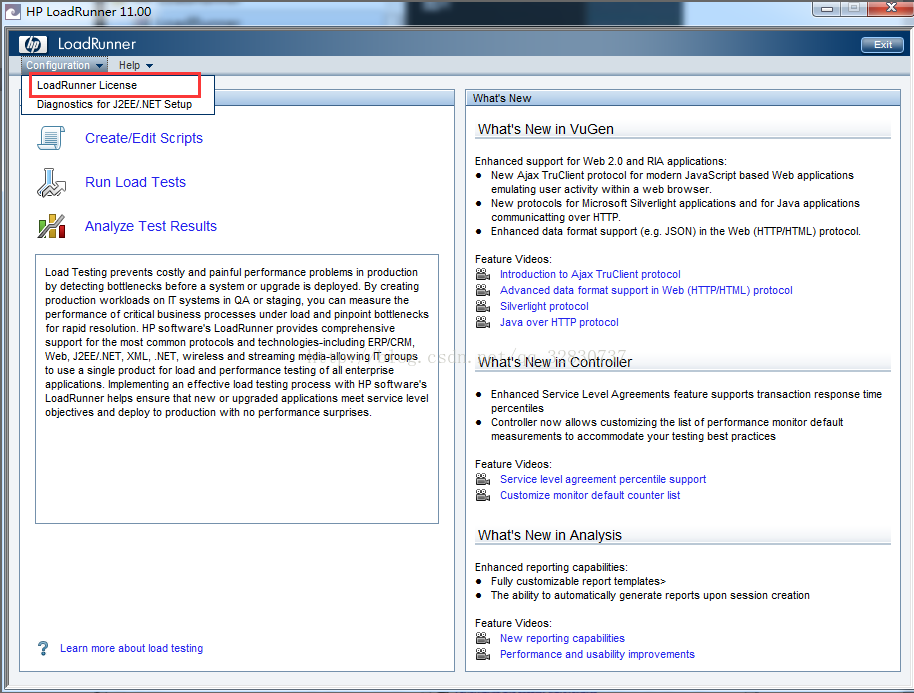The width and height of the screenshot is (914, 693).
Task: Click the Exit button
Action: pyautogui.click(x=882, y=45)
